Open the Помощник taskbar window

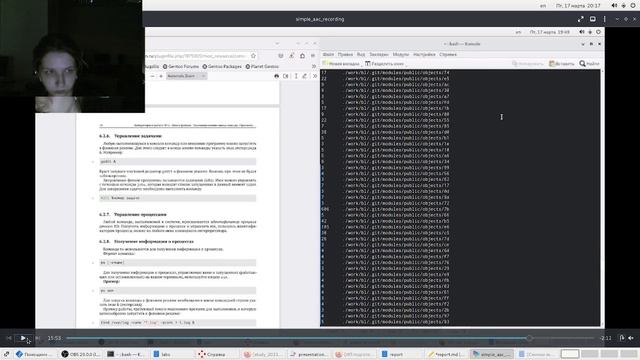coord(34,354)
